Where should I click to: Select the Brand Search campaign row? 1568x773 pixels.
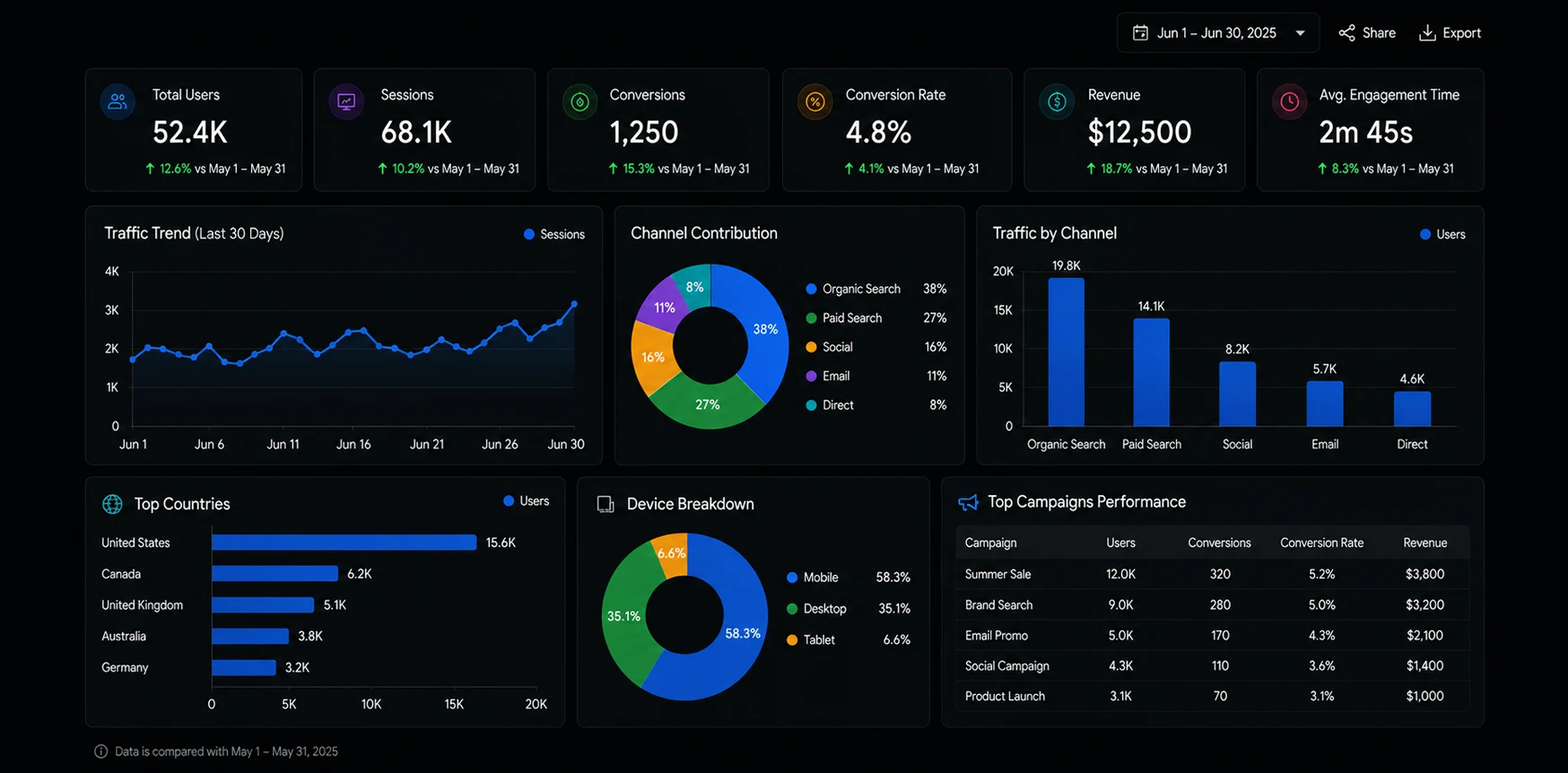tap(1213, 605)
